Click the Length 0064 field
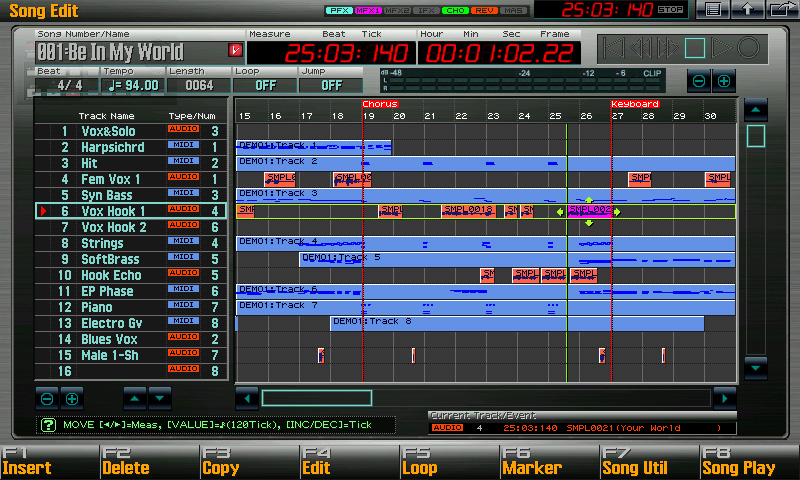This screenshot has height=480, width=800. pos(199,85)
